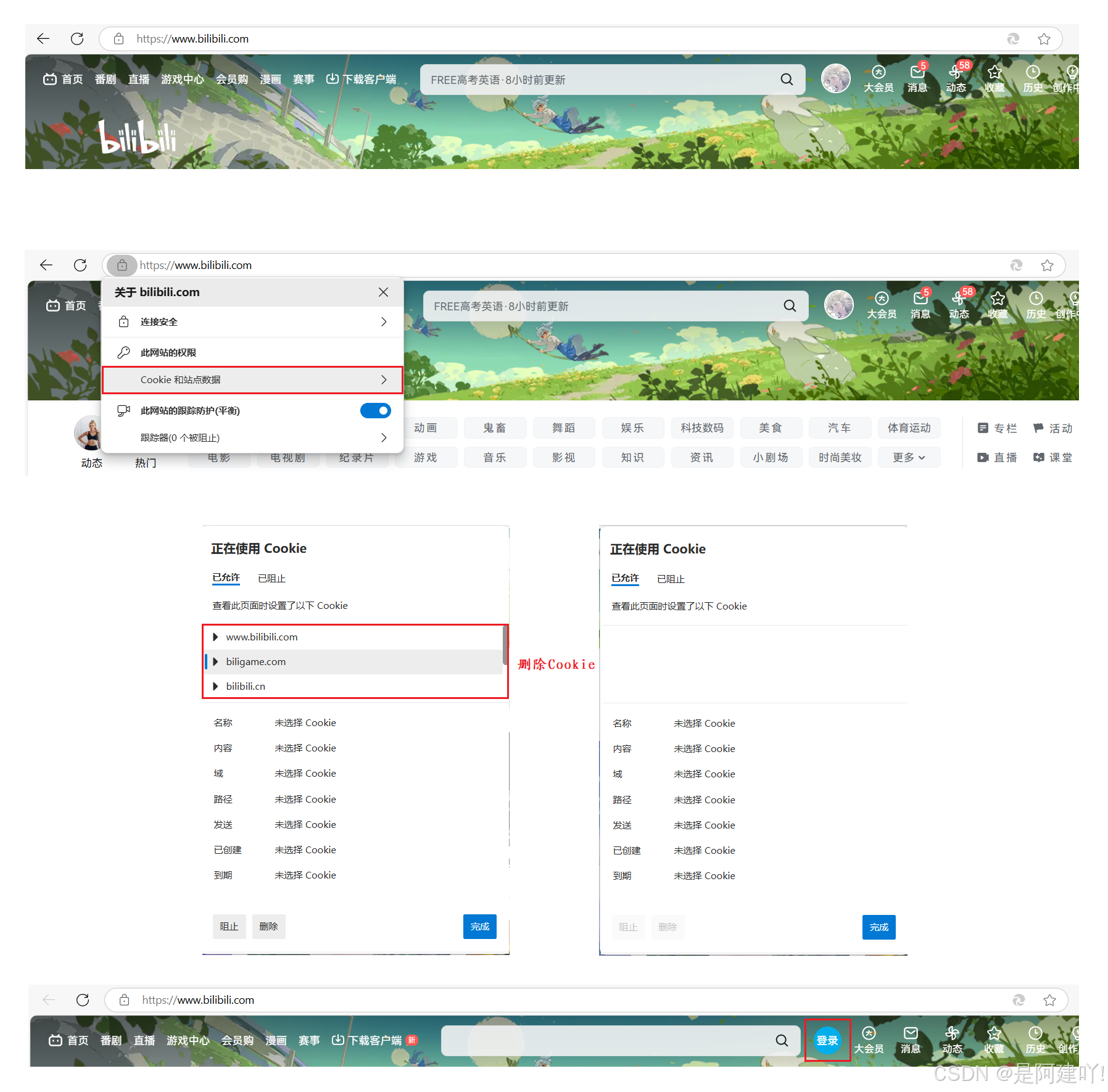Open 番剧 in the top bilibili navigation
1108x1092 pixels.
tap(105, 80)
